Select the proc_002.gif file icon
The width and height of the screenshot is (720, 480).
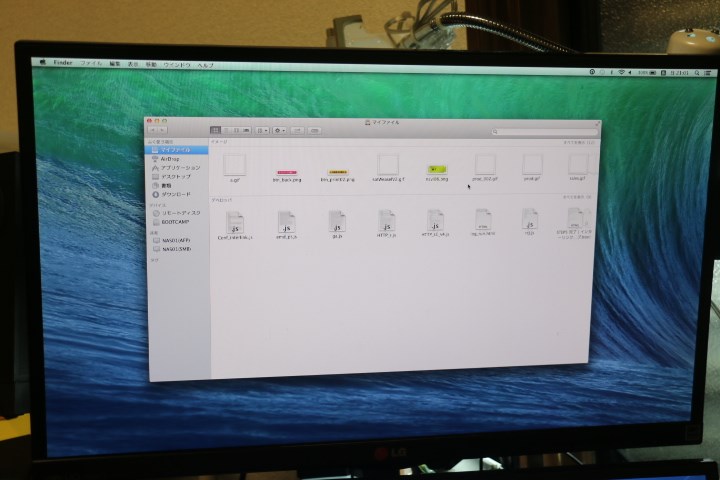tap(485, 165)
